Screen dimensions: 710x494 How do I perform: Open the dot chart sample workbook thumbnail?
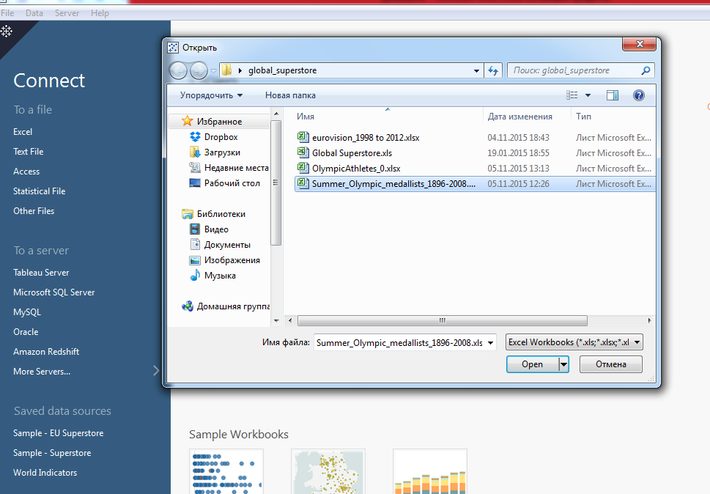226,471
